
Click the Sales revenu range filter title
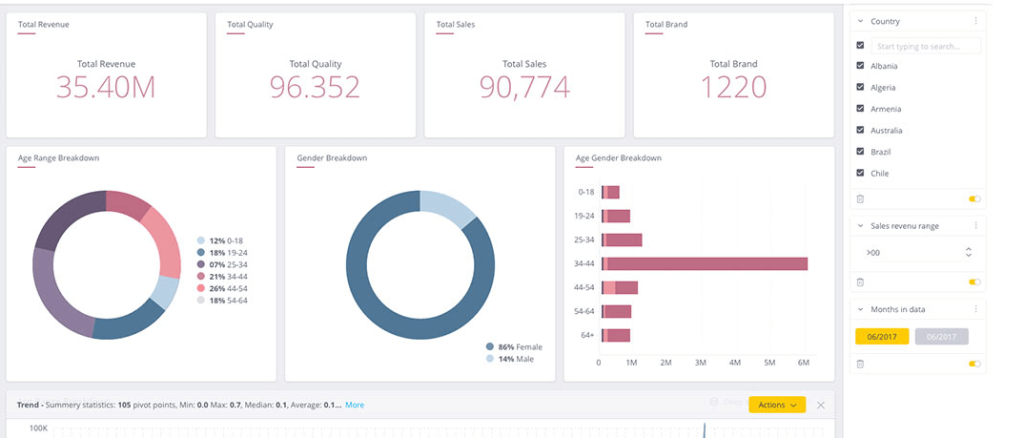(904, 226)
